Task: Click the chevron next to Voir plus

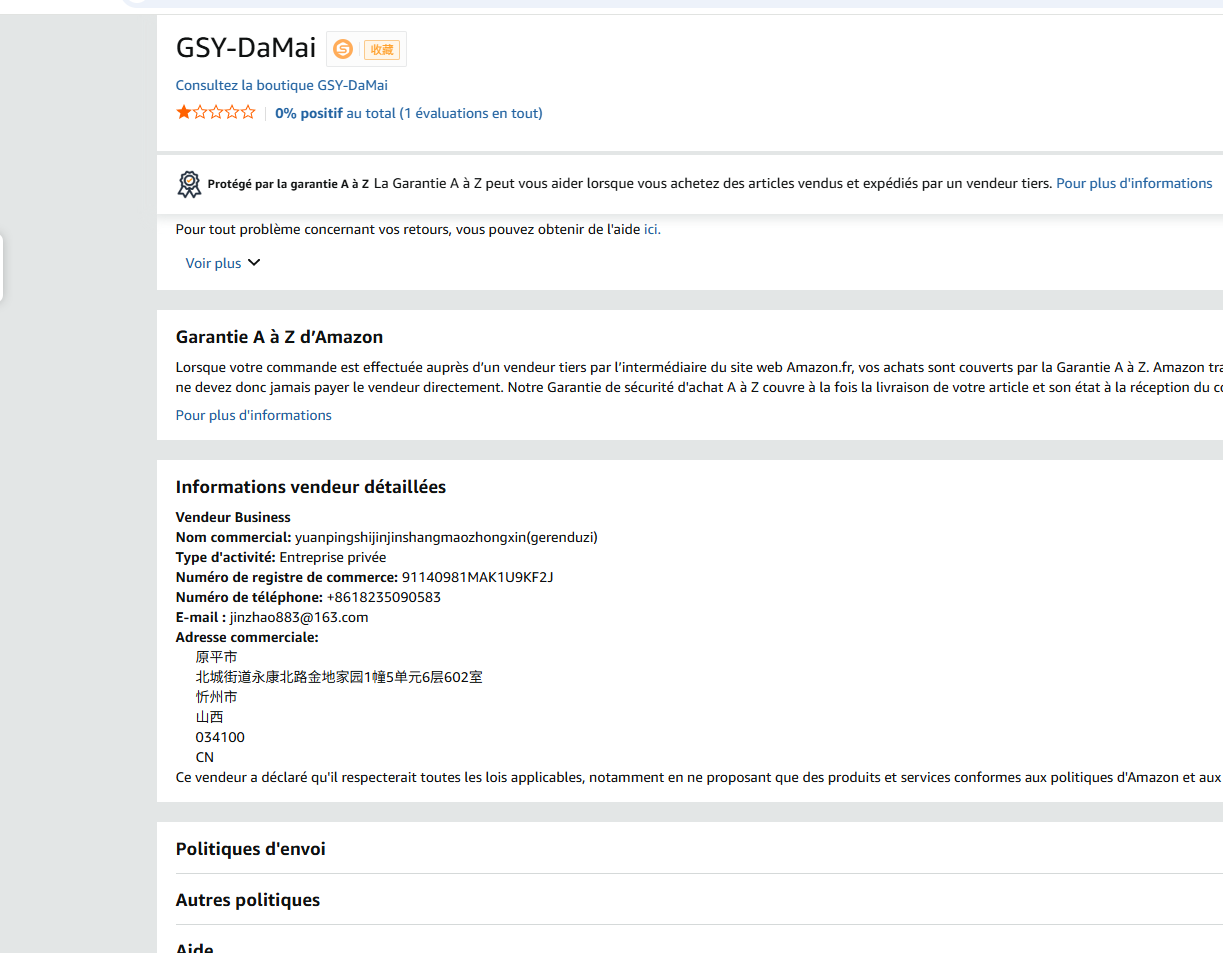Action: (254, 263)
